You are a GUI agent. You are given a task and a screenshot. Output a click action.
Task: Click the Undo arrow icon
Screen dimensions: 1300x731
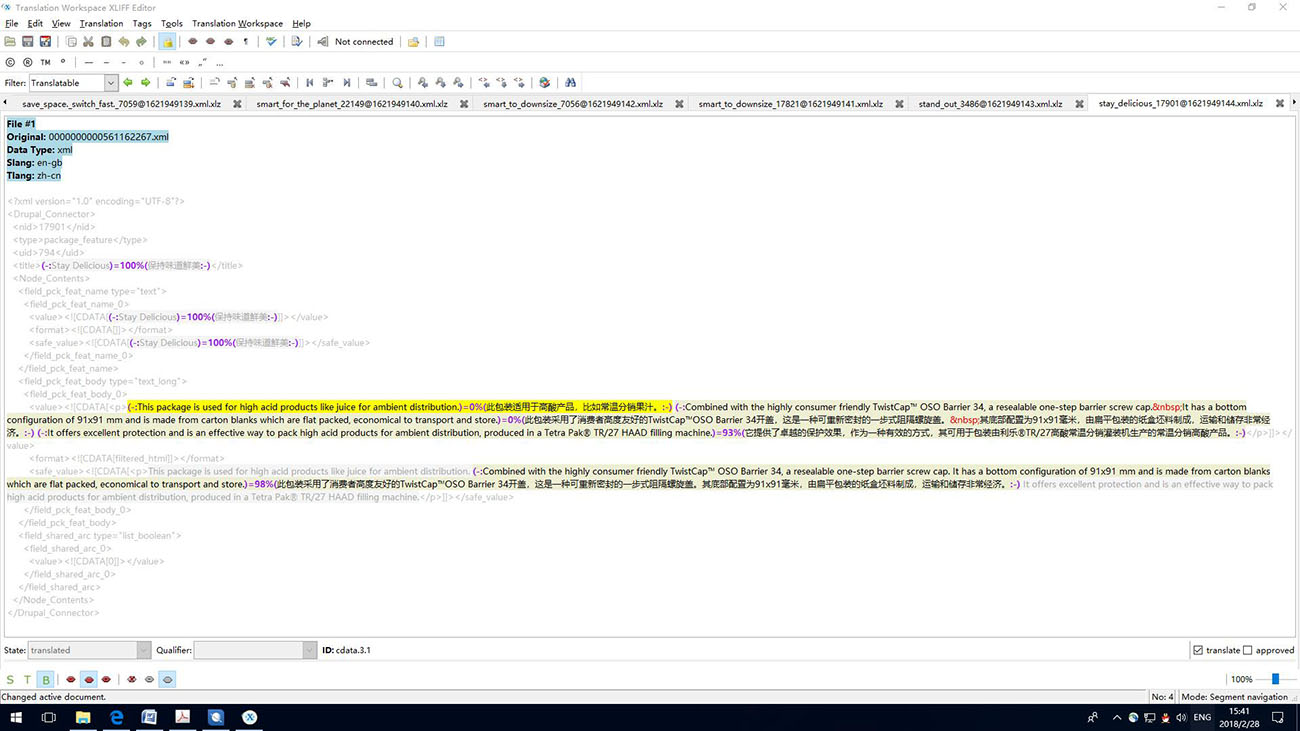124,42
